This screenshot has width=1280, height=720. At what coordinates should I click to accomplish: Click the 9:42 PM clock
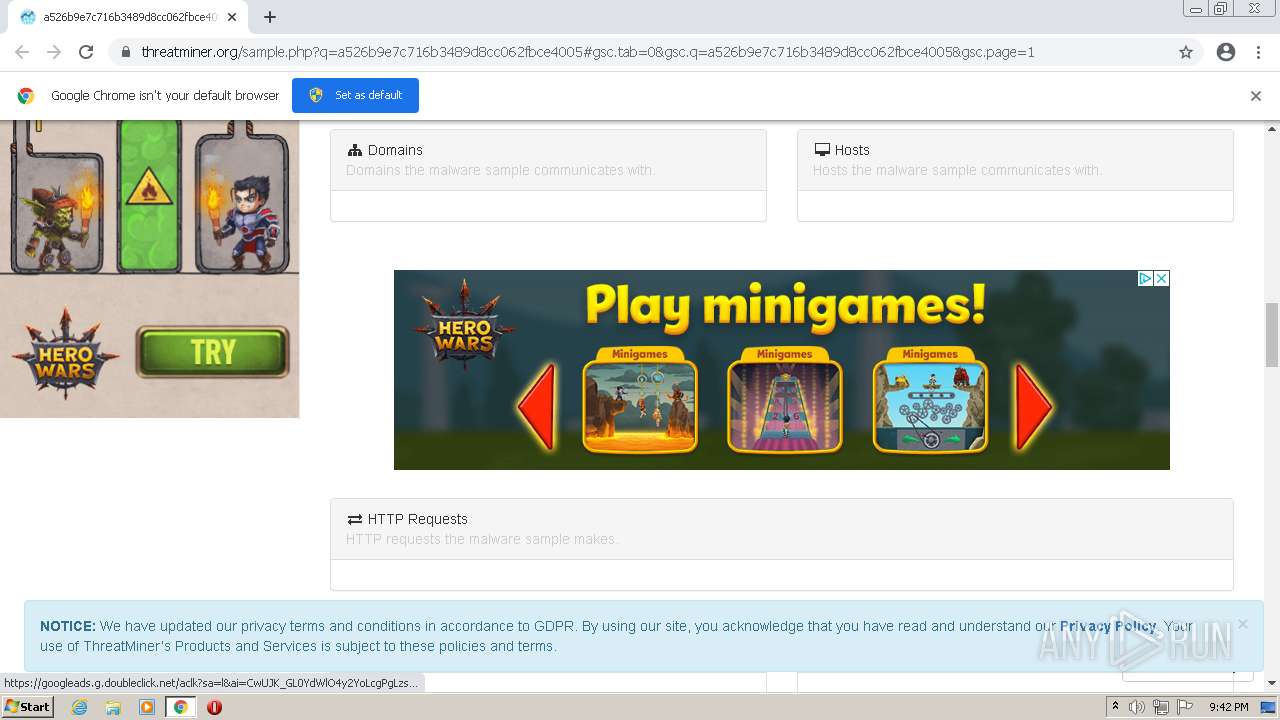coord(1228,707)
